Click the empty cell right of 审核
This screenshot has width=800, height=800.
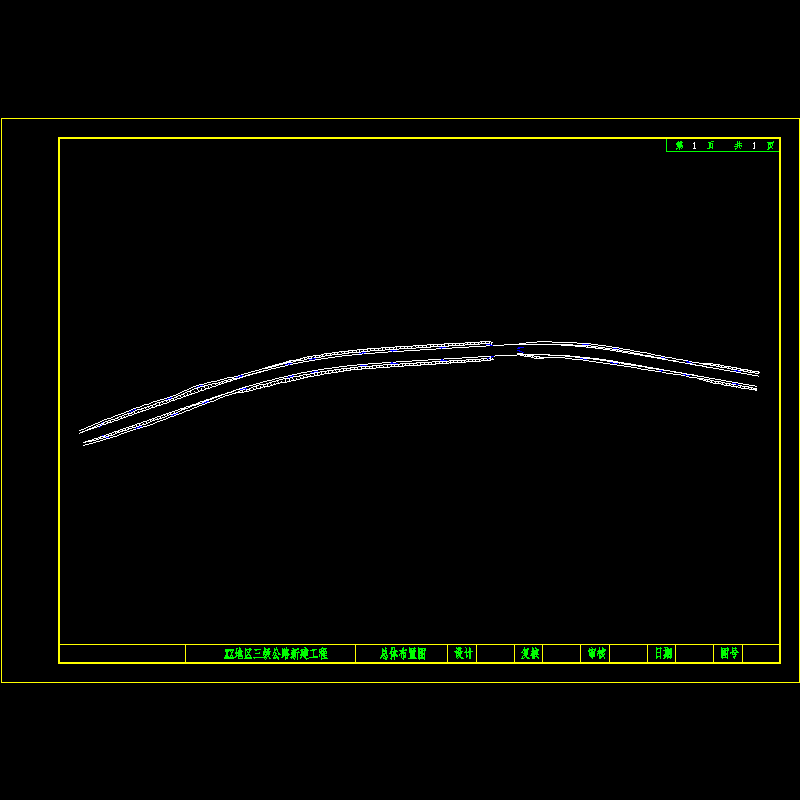628,653
